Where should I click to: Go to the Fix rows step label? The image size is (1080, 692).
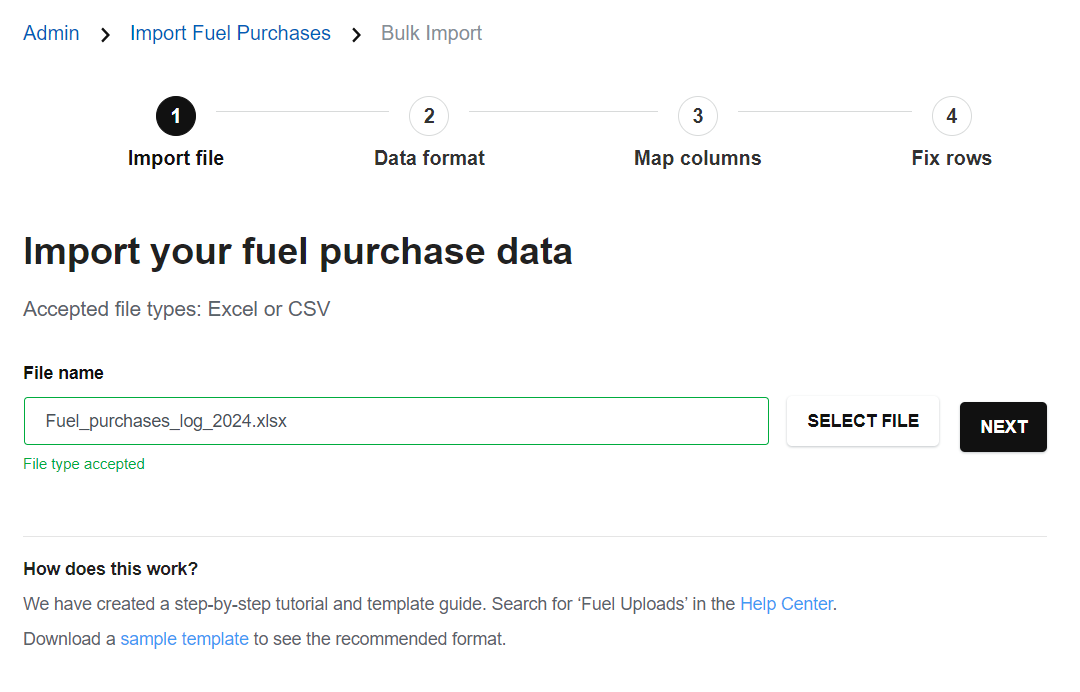[952, 158]
